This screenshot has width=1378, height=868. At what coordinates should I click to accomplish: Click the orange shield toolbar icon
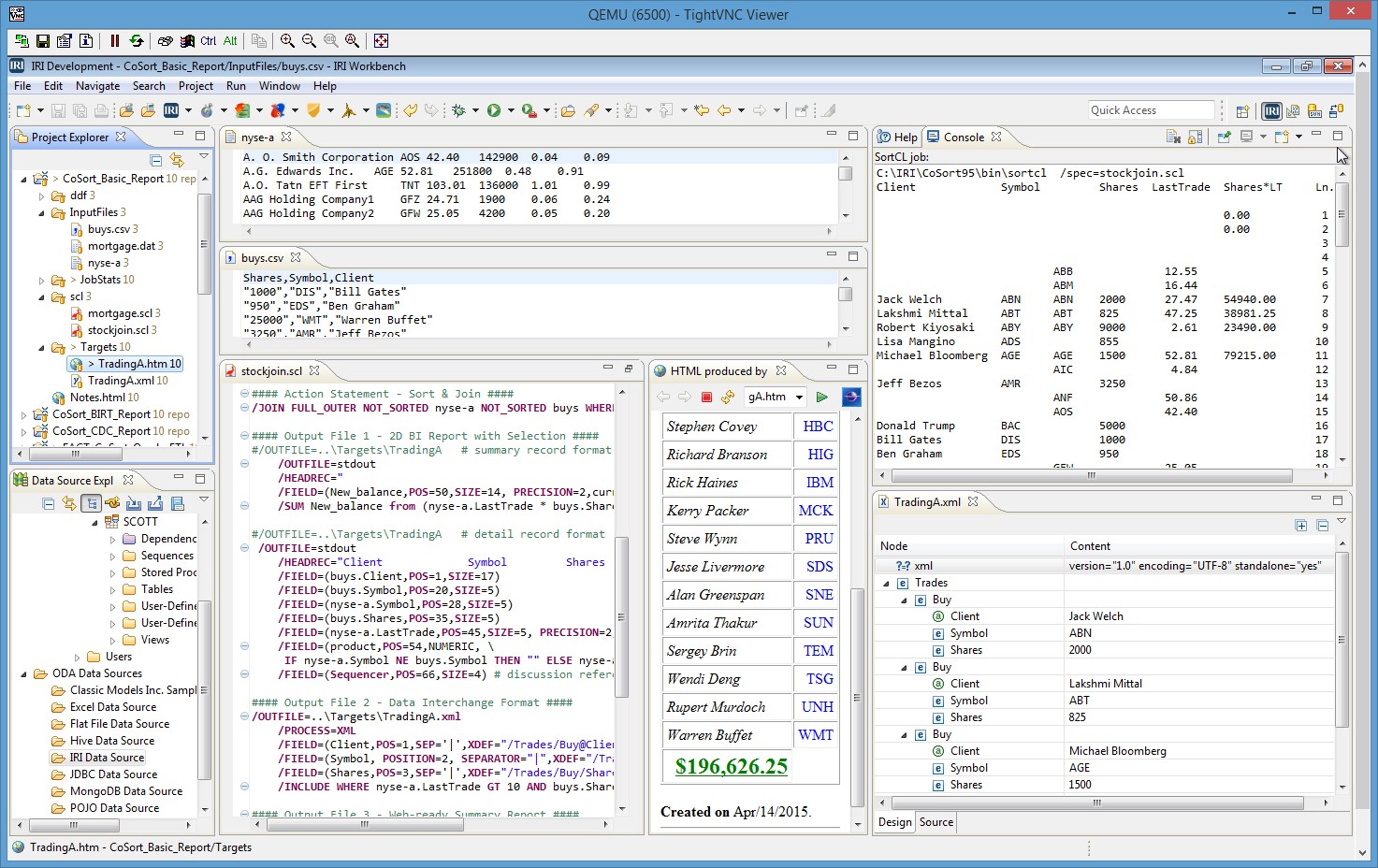point(313,110)
